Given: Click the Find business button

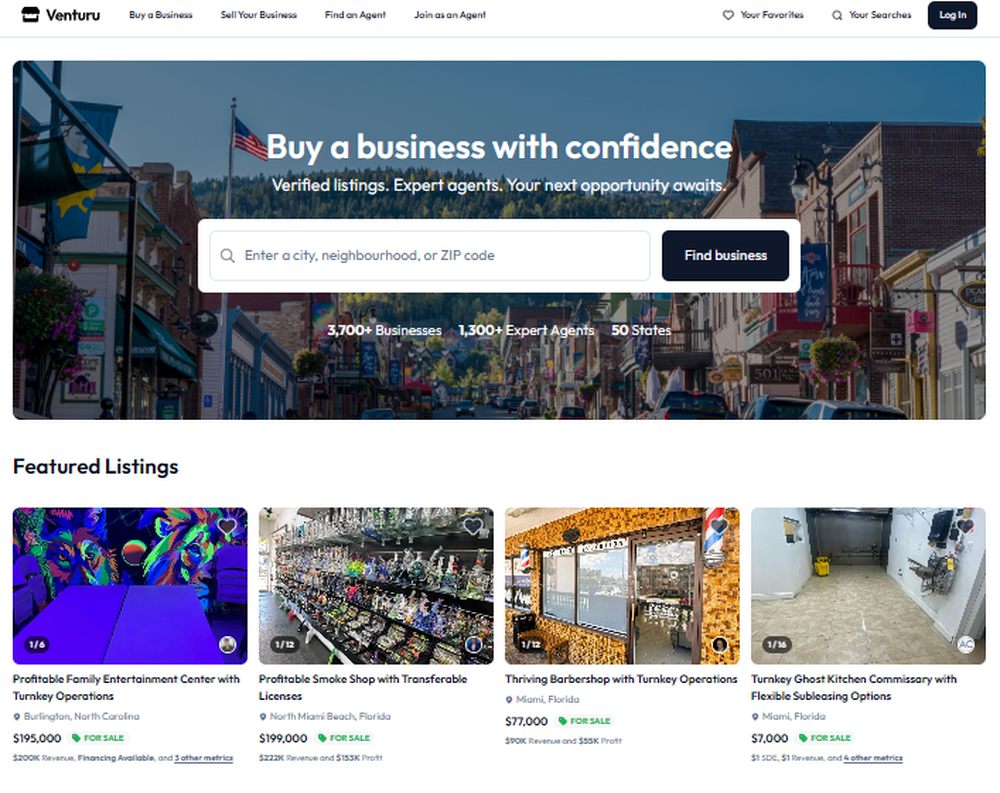Looking at the screenshot, I should point(725,255).
